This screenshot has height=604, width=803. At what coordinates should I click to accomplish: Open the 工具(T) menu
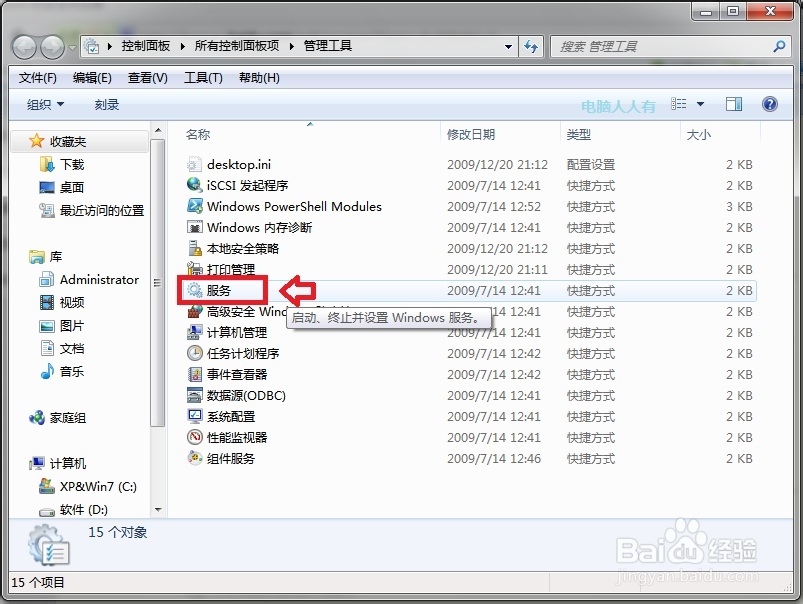(202, 77)
